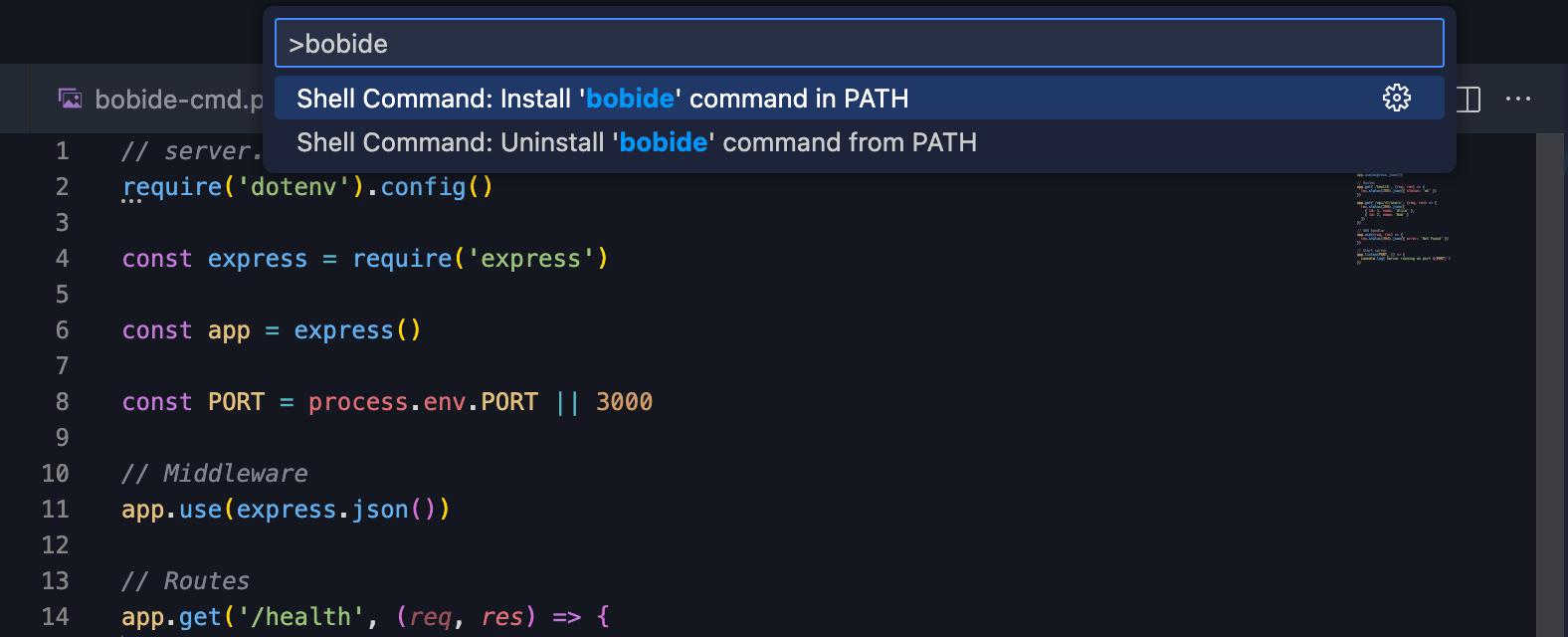
Task: Place cursor on PORT constant name
Action: pos(236,402)
